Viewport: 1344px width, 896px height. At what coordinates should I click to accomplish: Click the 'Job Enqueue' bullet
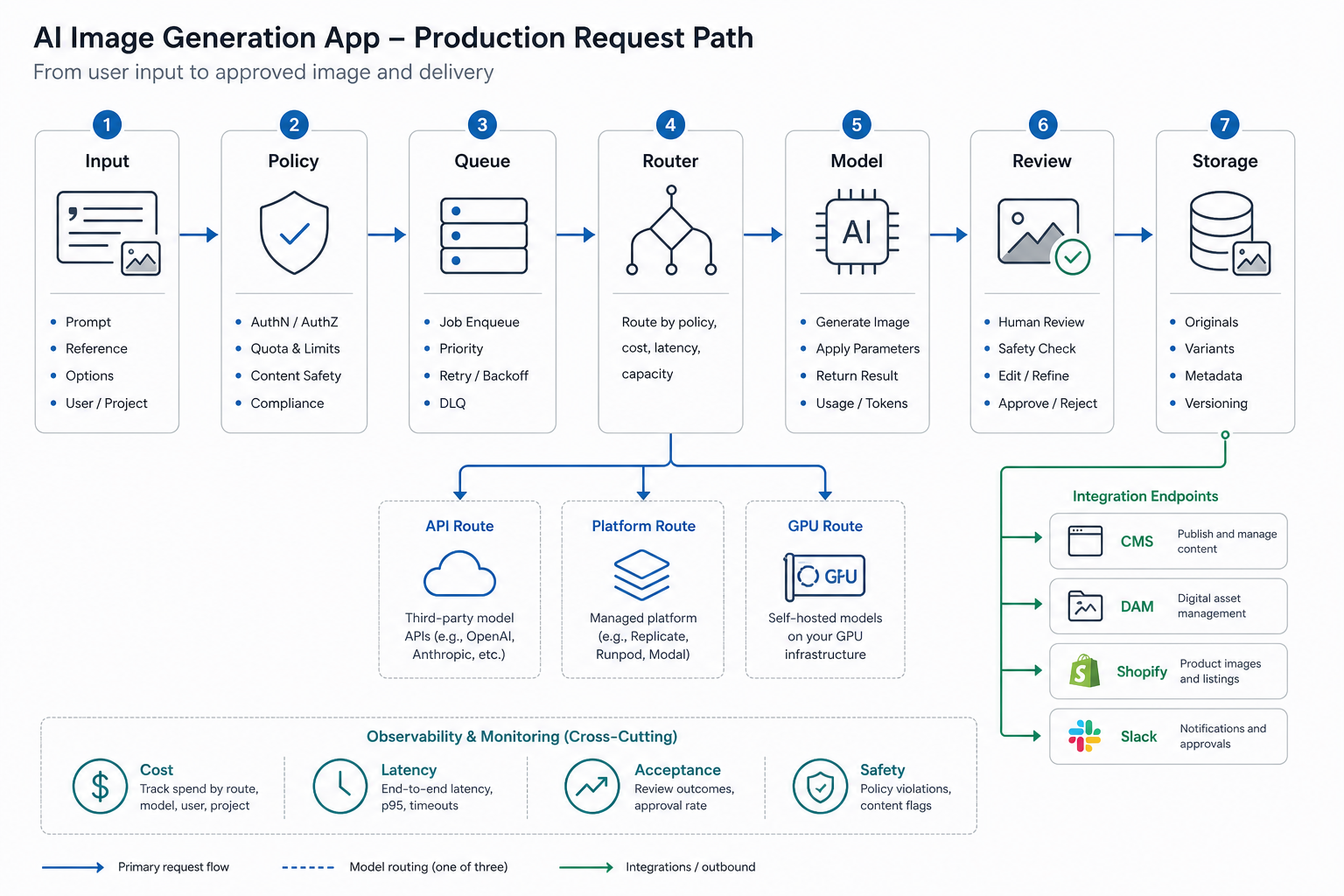[479, 322]
